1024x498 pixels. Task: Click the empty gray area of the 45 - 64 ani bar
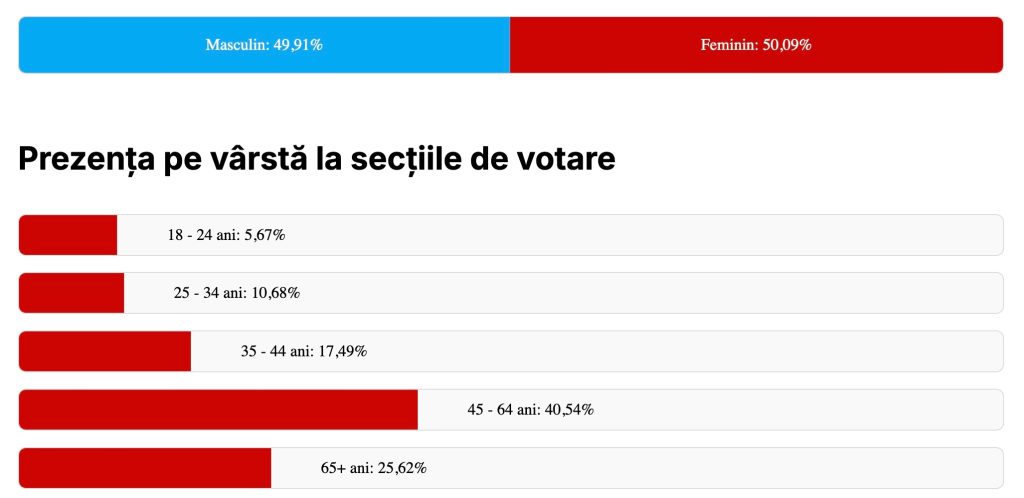pos(800,409)
